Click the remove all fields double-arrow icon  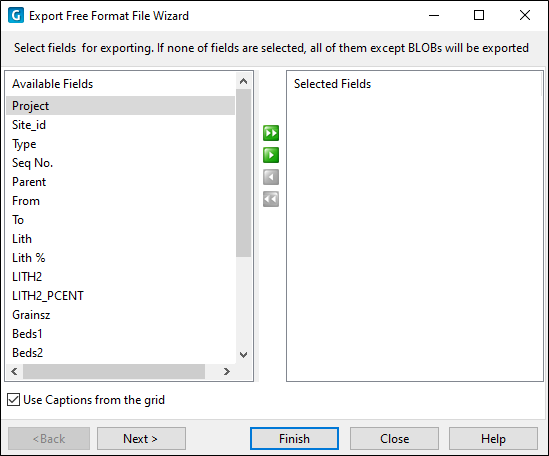(271, 199)
